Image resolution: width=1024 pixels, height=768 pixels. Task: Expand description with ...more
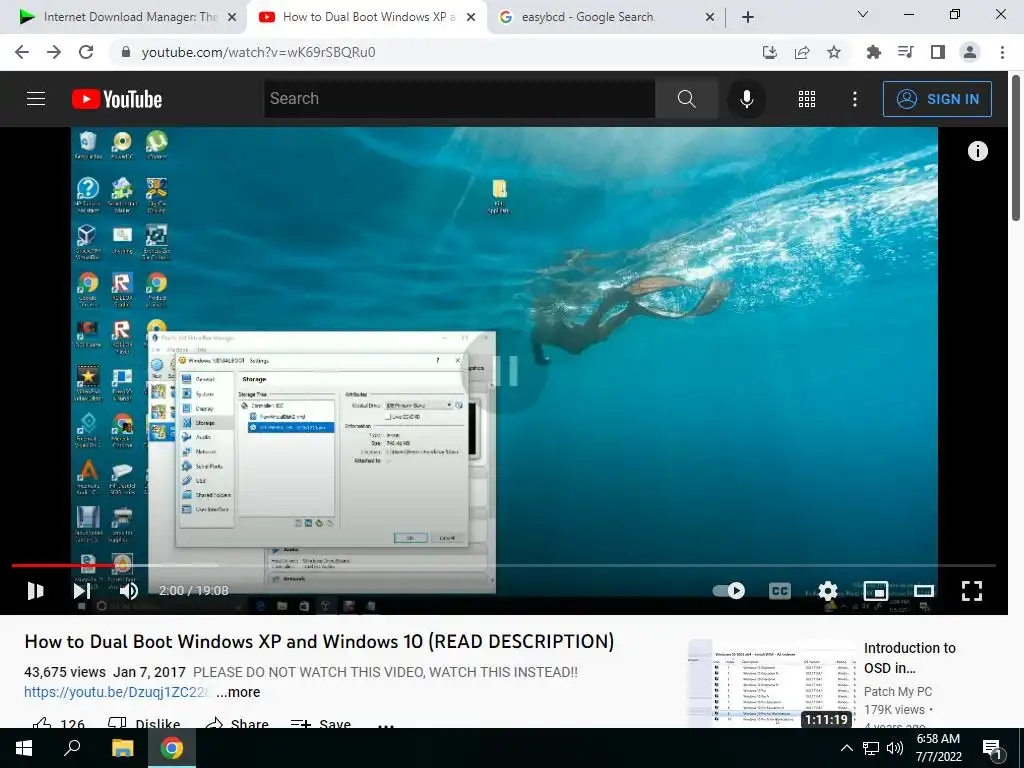(x=238, y=692)
